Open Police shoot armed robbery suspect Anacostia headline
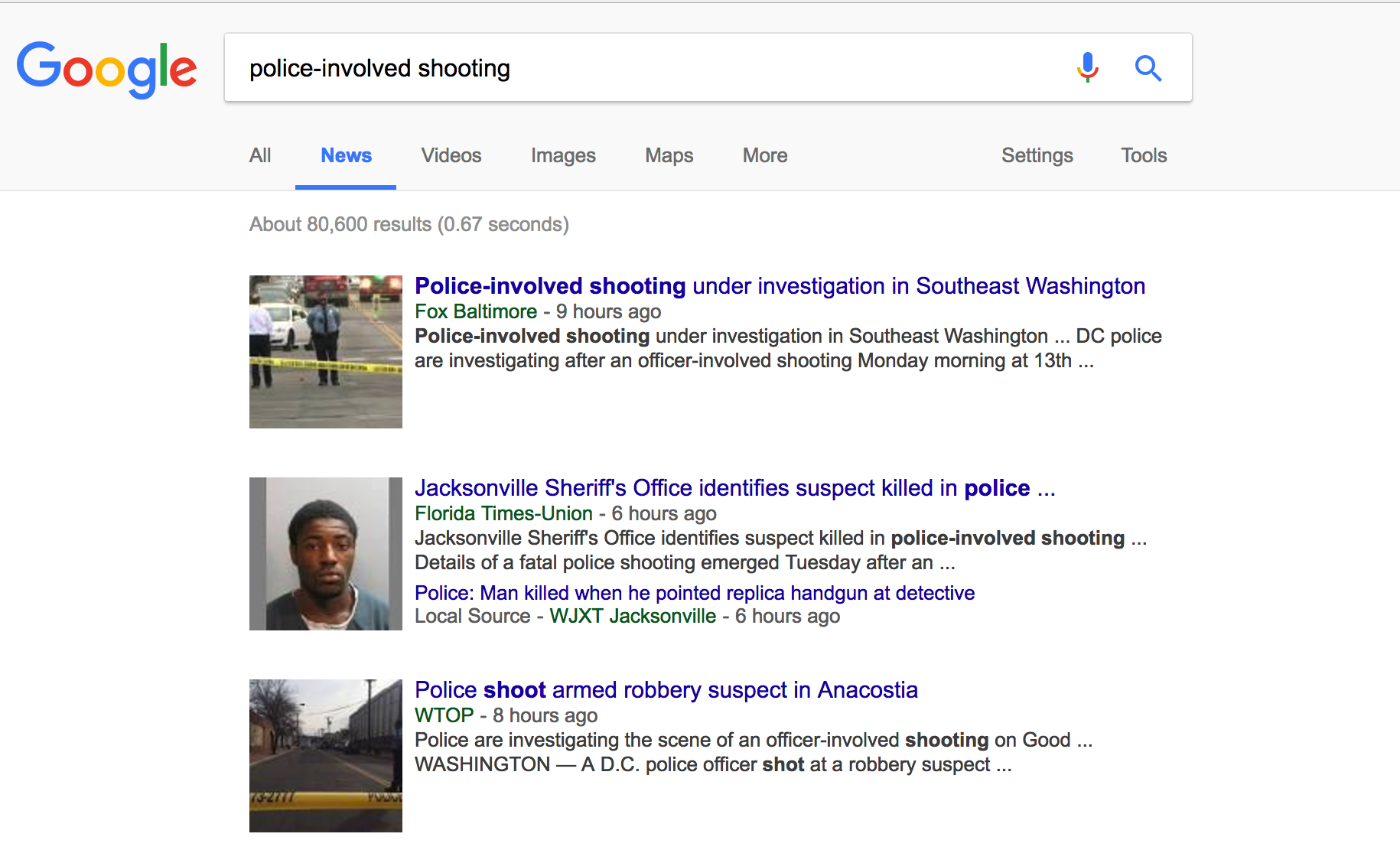This screenshot has width=1400, height=863. pos(666,689)
